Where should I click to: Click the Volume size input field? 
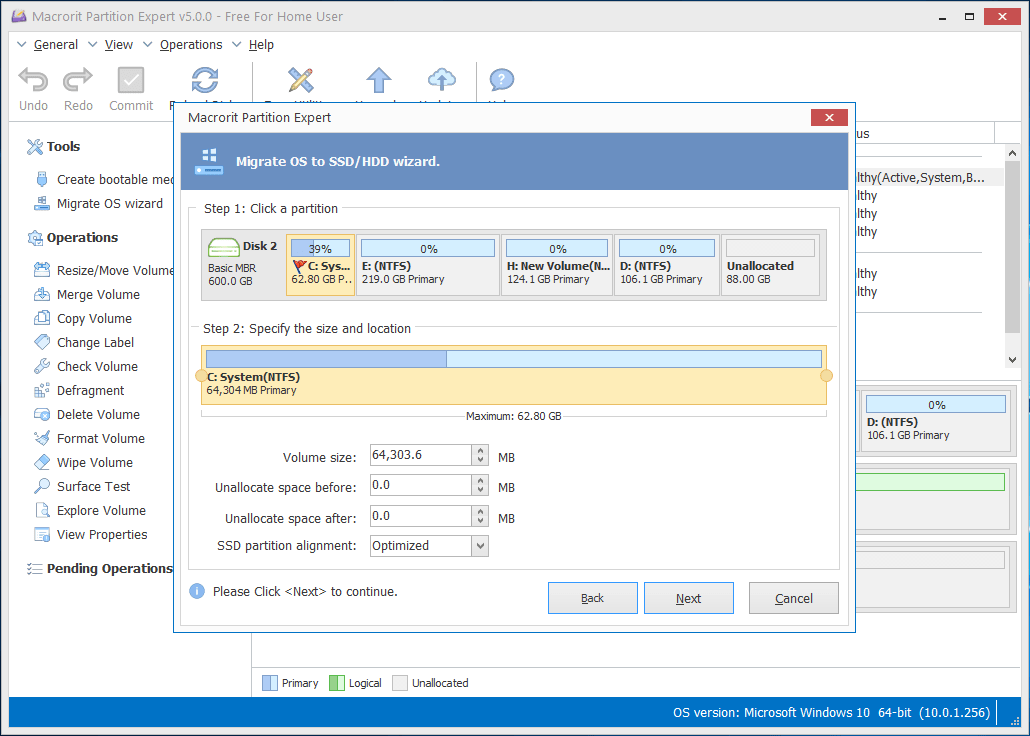pos(420,455)
